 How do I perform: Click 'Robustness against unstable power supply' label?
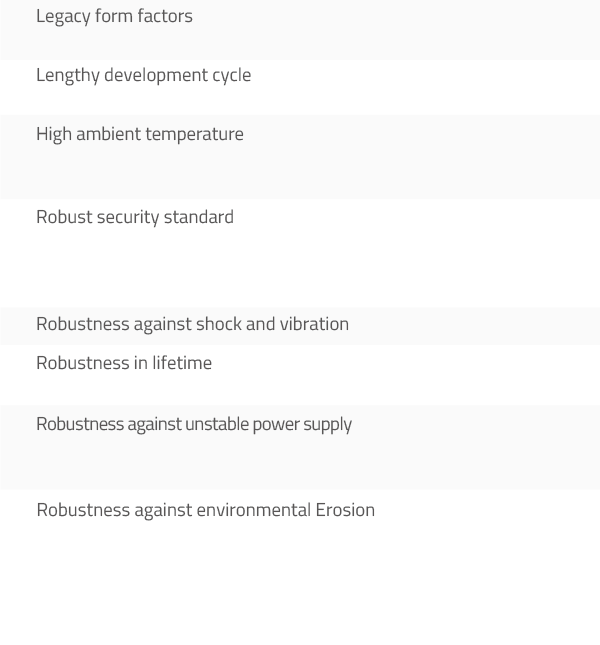(x=194, y=425)
